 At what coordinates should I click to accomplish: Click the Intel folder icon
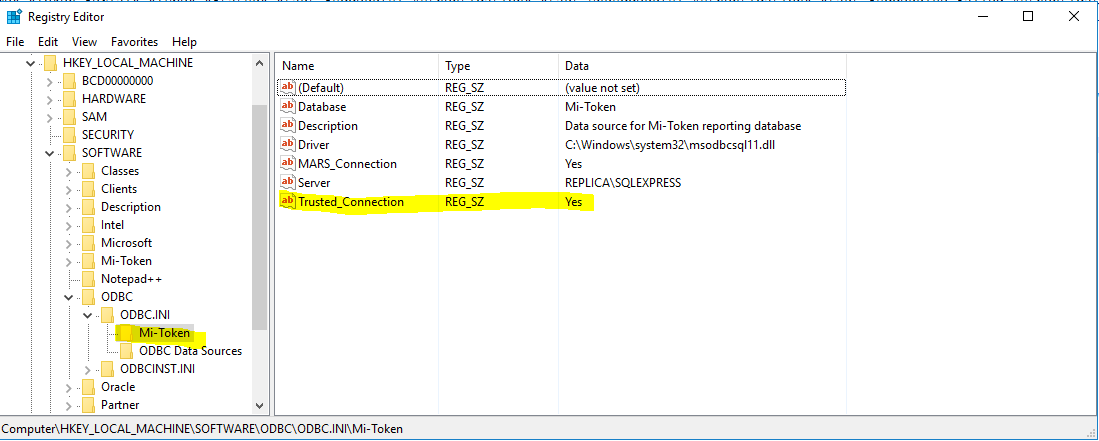[x=88, y=224]
